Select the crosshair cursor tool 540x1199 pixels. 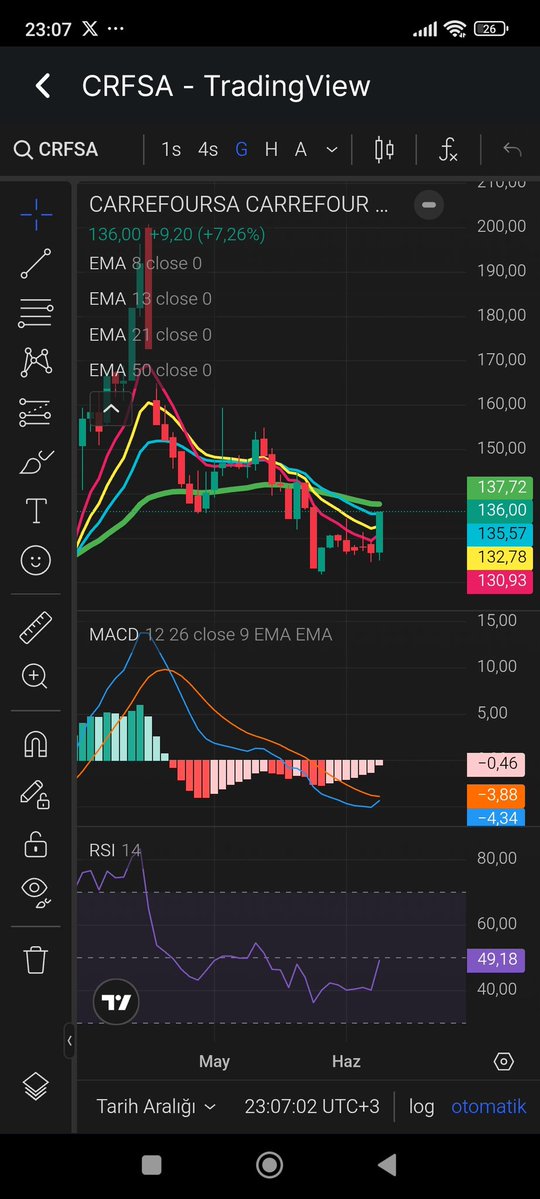point(36,213)
